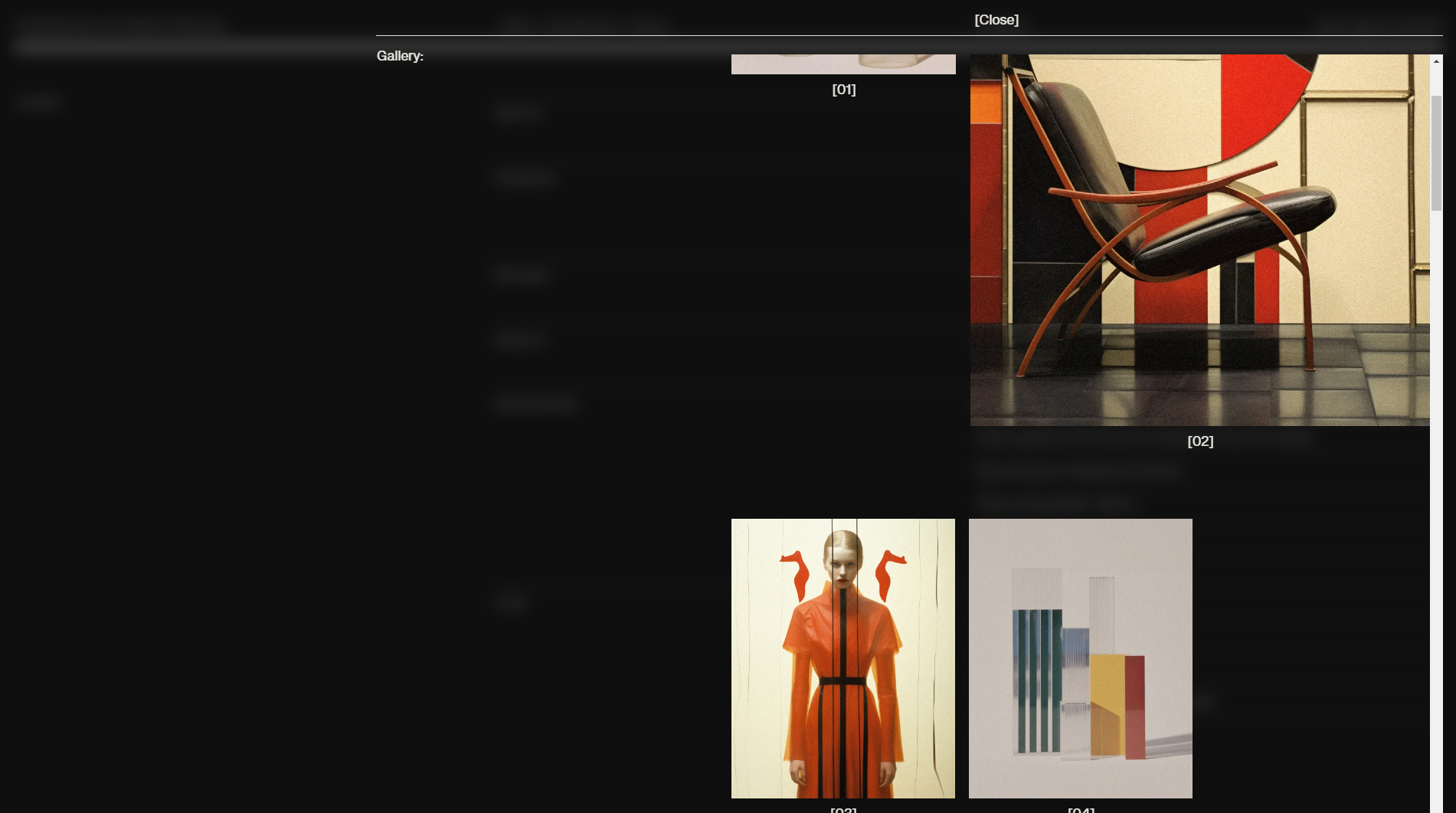Click the Gallery: heading label
The width and height of the screenshot is (1456, 813).
[400, 56]
